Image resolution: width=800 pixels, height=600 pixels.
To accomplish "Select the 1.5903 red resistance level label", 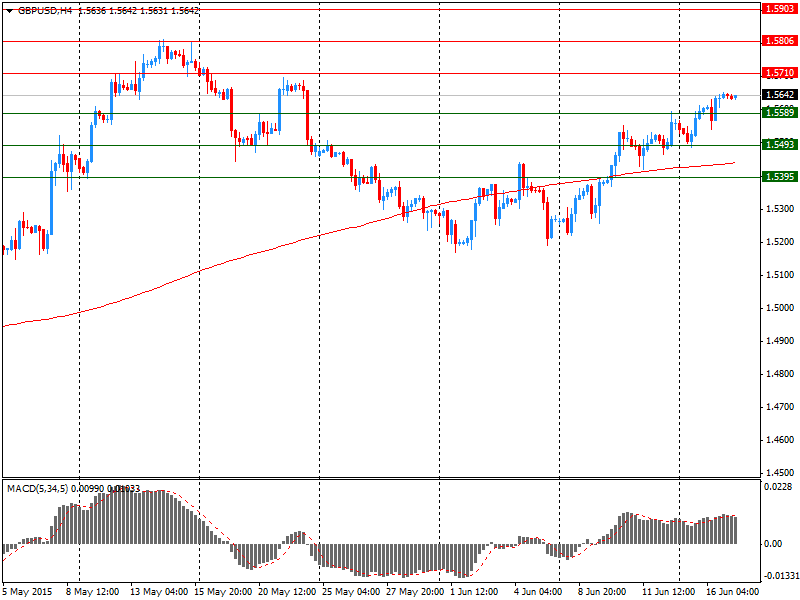I will pos(780,9).
